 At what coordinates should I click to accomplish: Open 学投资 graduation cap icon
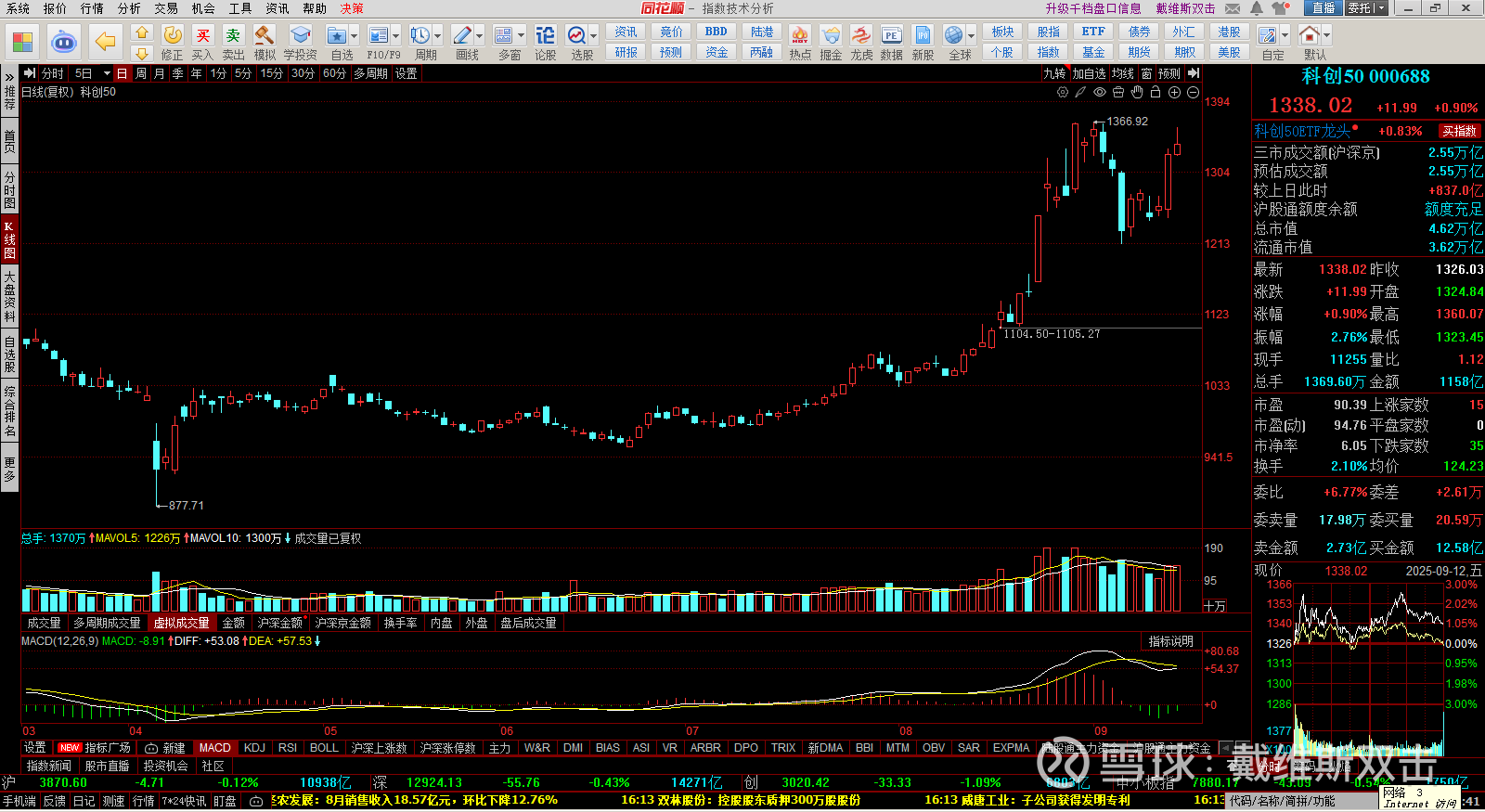[300, 44]
